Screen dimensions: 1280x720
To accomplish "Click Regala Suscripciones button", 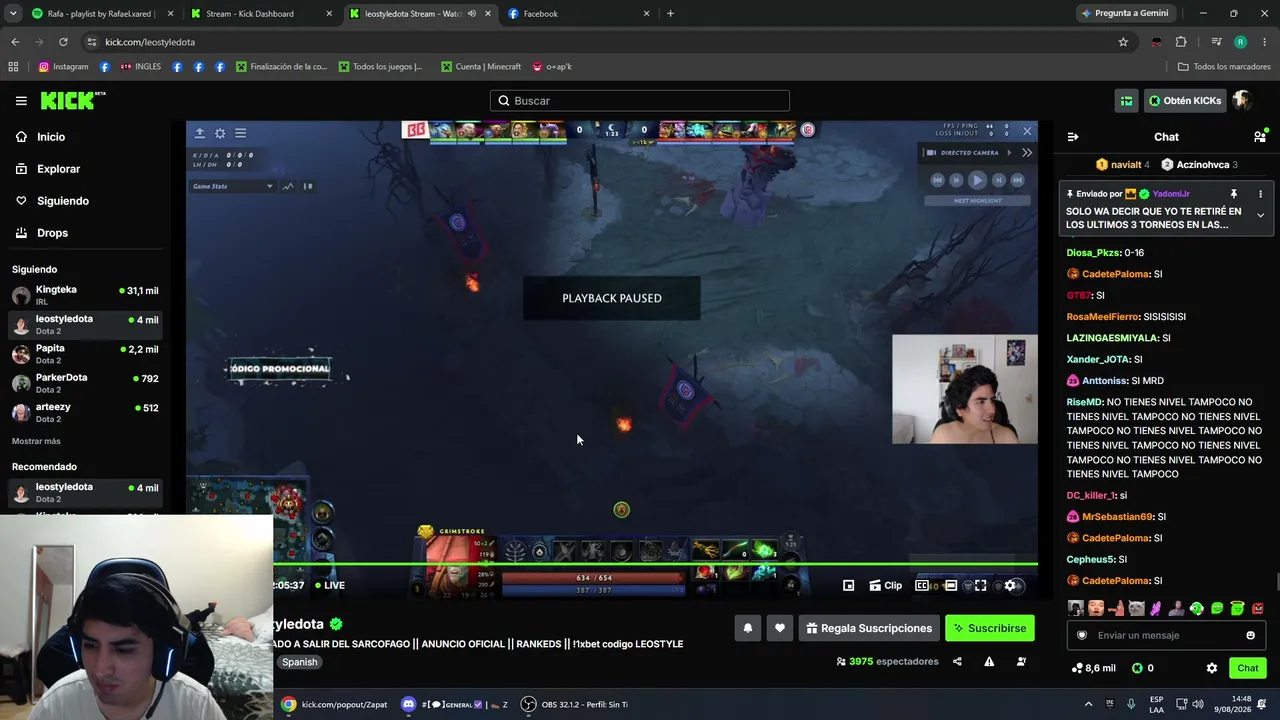I will point(869,628).
